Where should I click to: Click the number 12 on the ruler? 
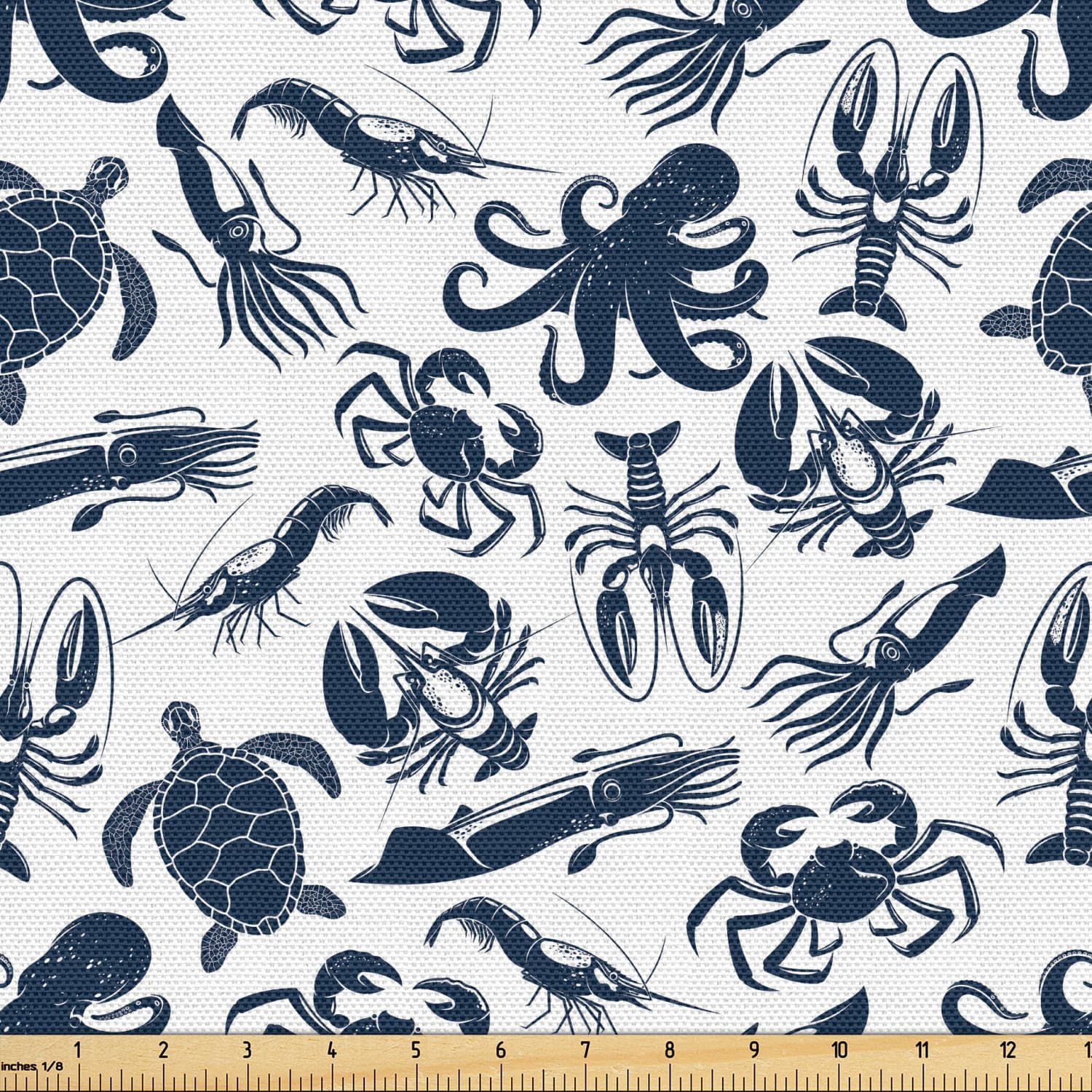click(x=1008, y=1051)
